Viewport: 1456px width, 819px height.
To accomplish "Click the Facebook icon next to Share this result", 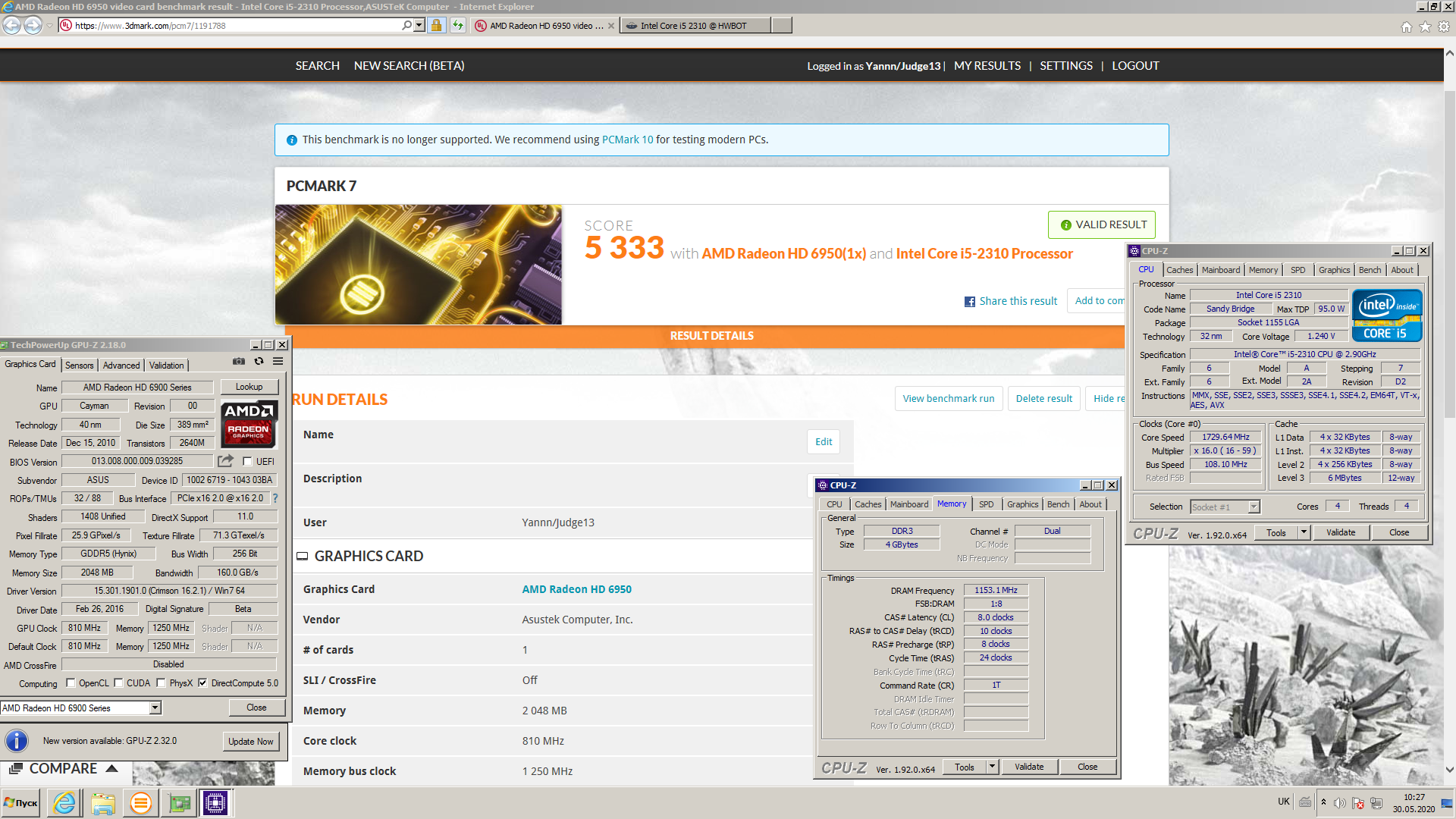I will pyautogui.click(x=969, y=302).
